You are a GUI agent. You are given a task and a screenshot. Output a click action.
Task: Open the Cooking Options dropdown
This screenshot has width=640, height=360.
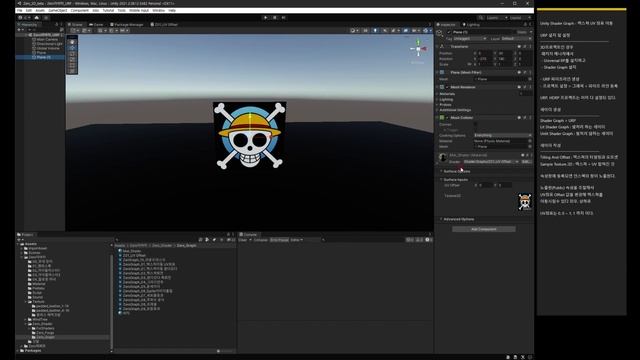502,135
